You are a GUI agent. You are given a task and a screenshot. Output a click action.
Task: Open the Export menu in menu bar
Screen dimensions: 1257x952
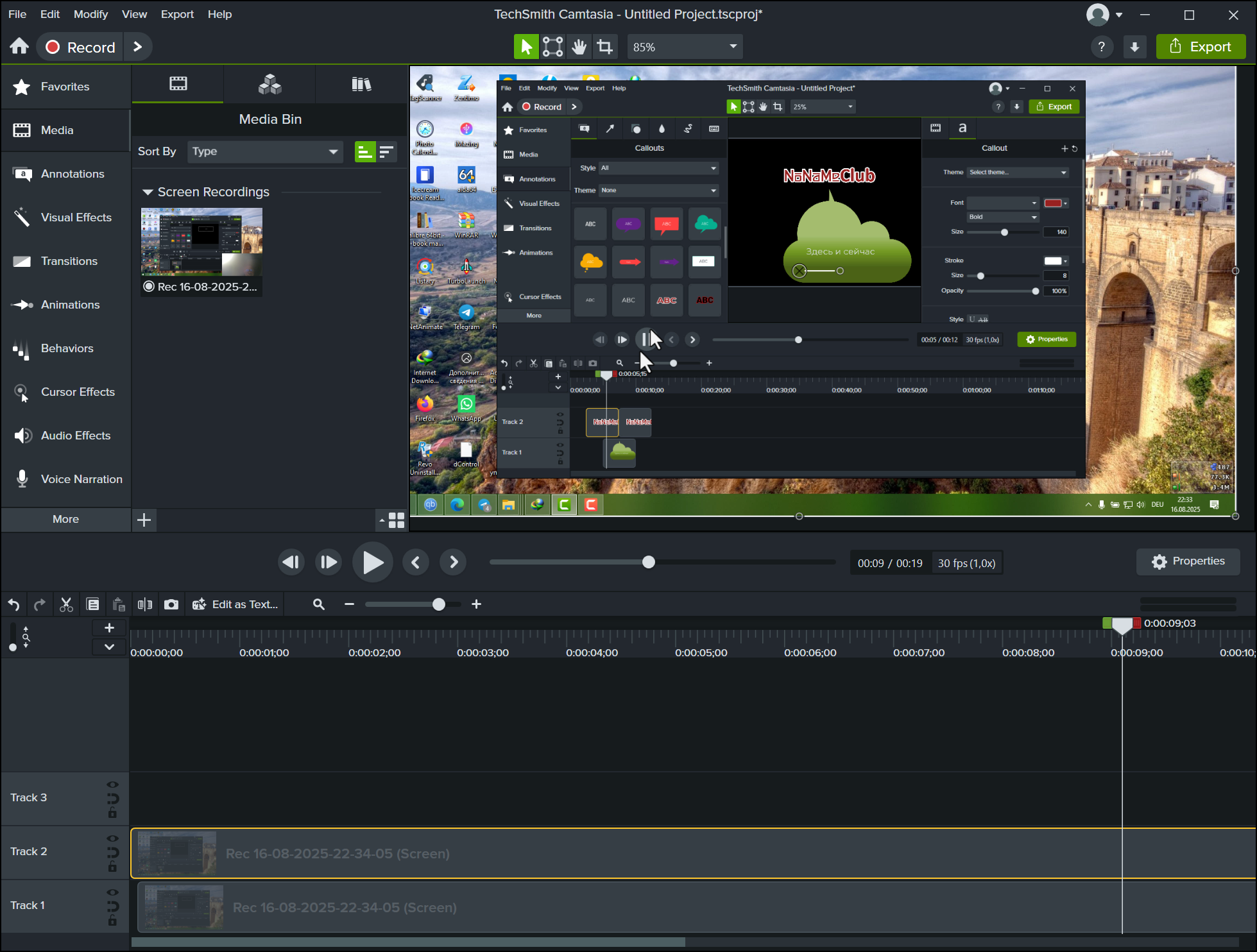(x=177, y=14)
